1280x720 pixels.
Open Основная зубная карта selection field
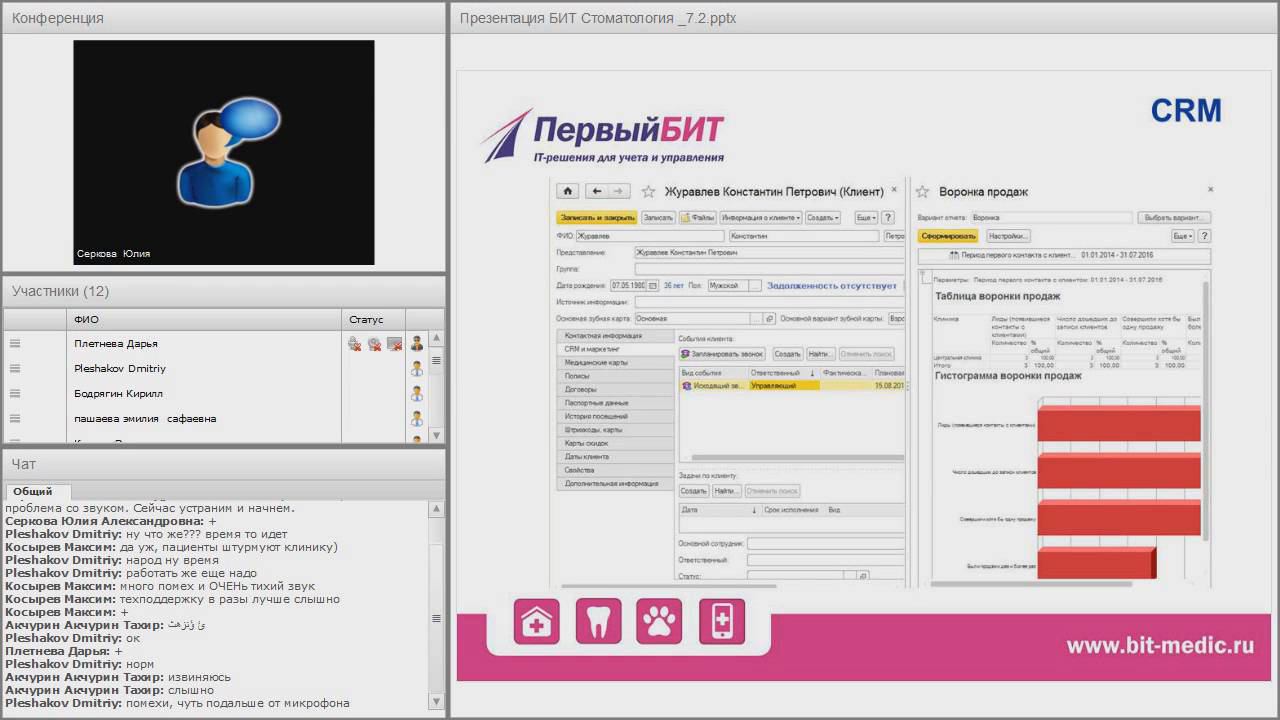point(704,319)
